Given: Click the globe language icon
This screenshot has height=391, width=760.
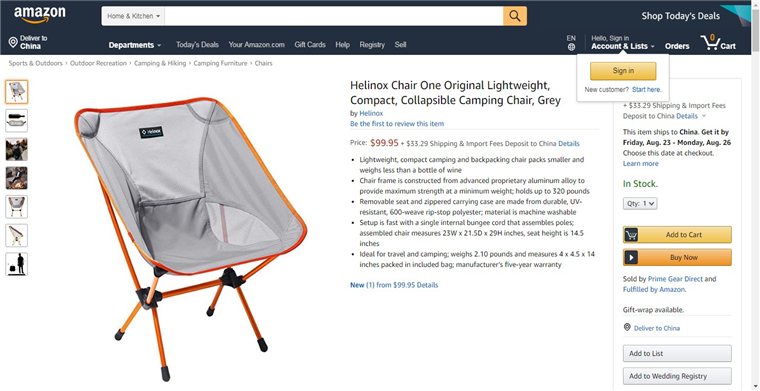Looking at the screenshot, I should pyautogui.click(x=571, y=47).
